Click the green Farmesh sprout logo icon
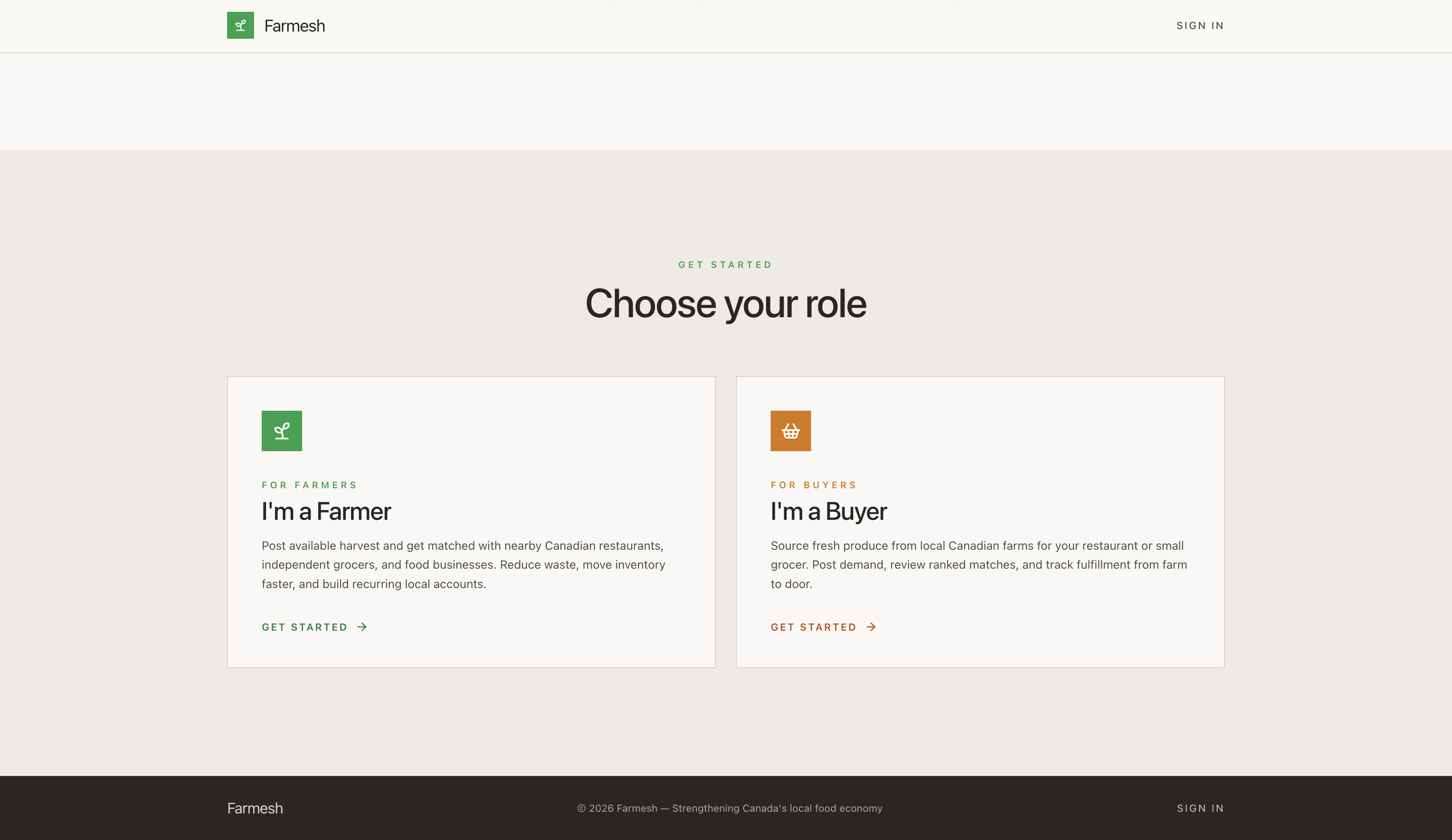Viewport: 1452px width, 840px height. coord(240,25)
